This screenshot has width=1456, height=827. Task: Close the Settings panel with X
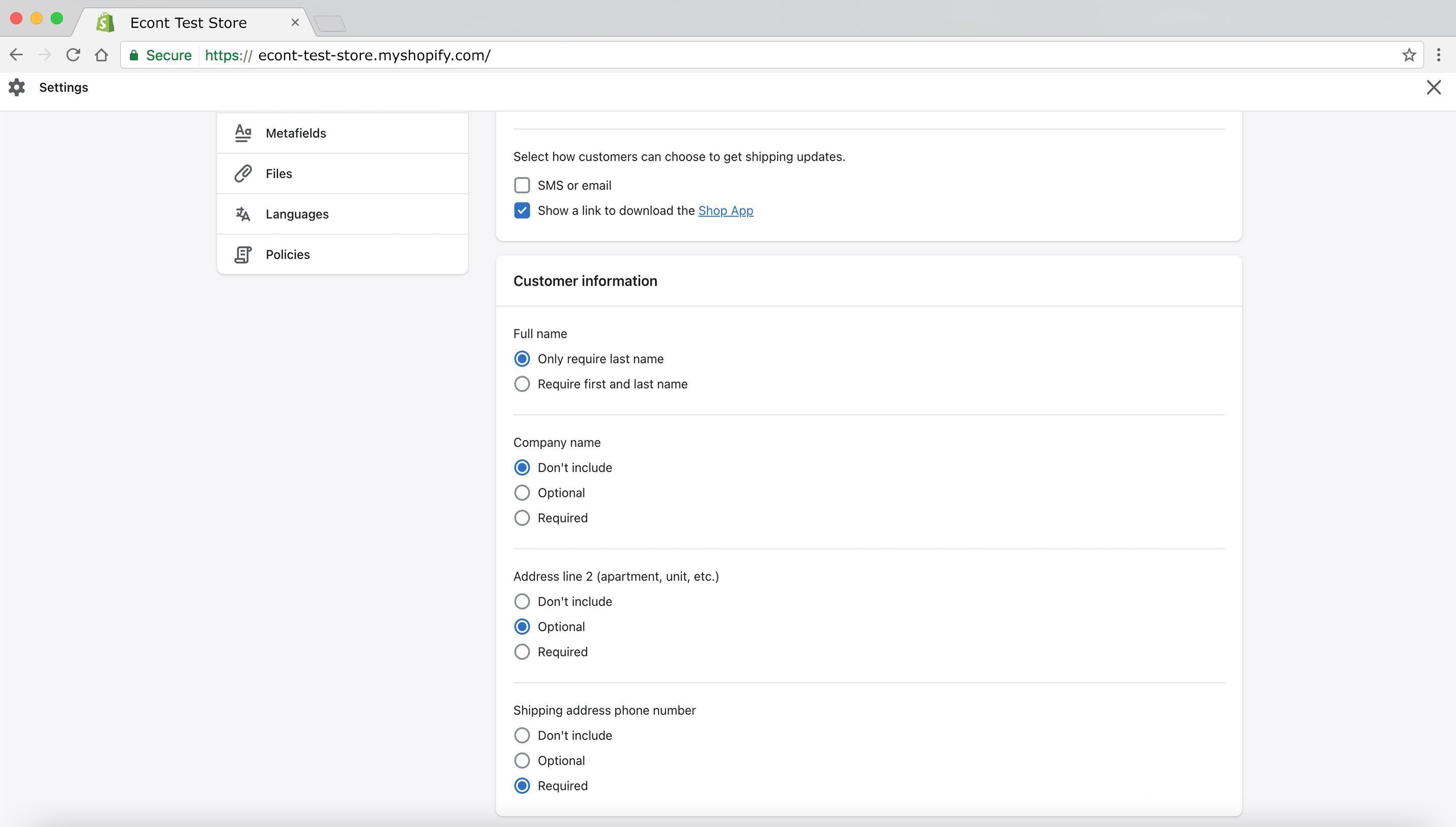(x=1433, y=88)
